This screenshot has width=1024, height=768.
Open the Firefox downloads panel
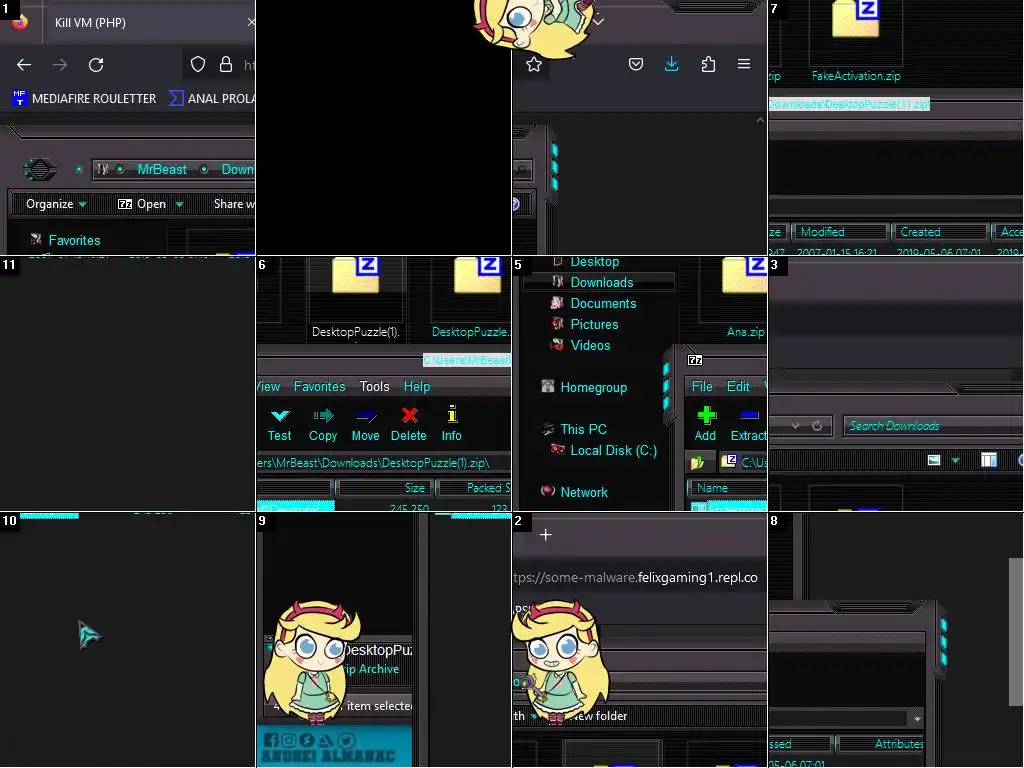[x=671, y=64]
